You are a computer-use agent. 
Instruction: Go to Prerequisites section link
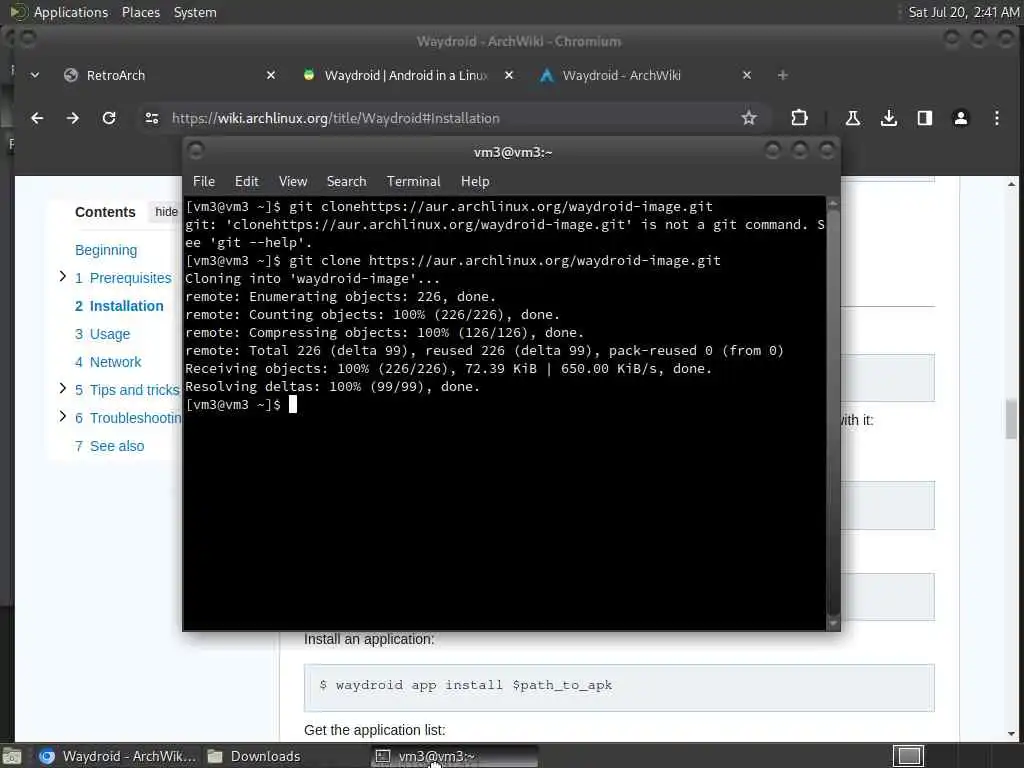click(x=123, y=278)
